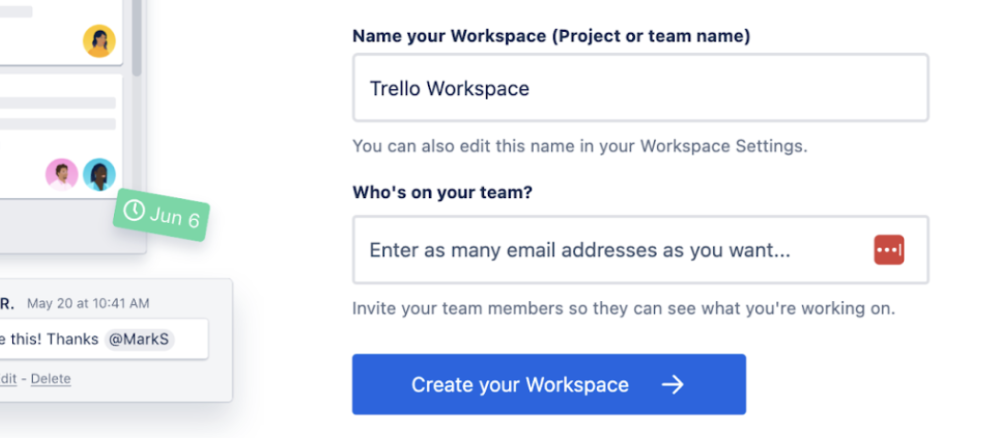Click the red password manager icon
This screenshot has width=990, height=438.
[x=888, y=250]
